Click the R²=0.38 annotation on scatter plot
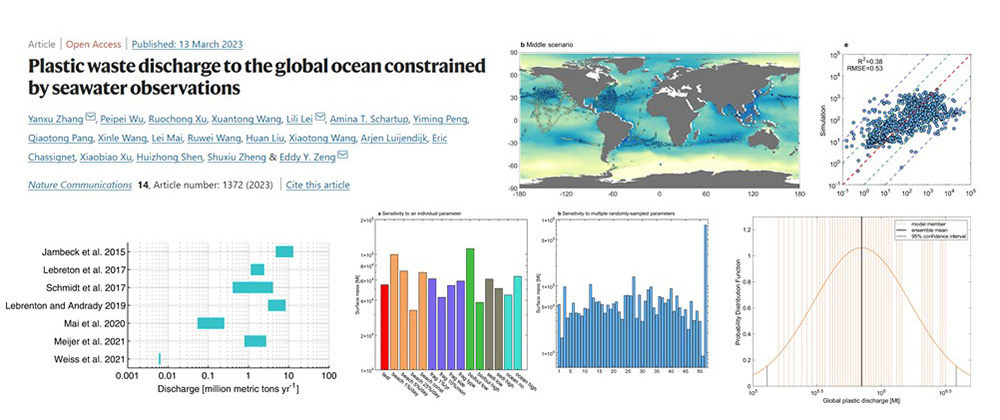 [871, 62]
